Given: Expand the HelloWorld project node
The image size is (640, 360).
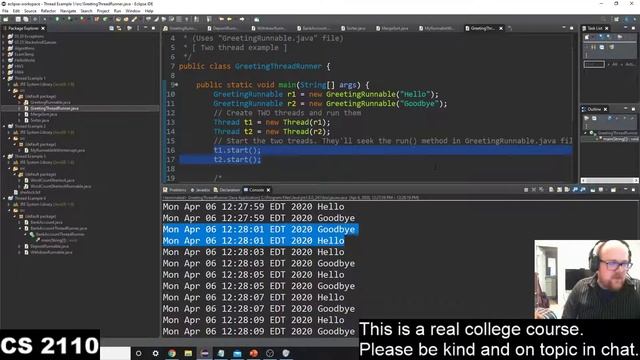Looking at the screenshot, I should 4,60.
